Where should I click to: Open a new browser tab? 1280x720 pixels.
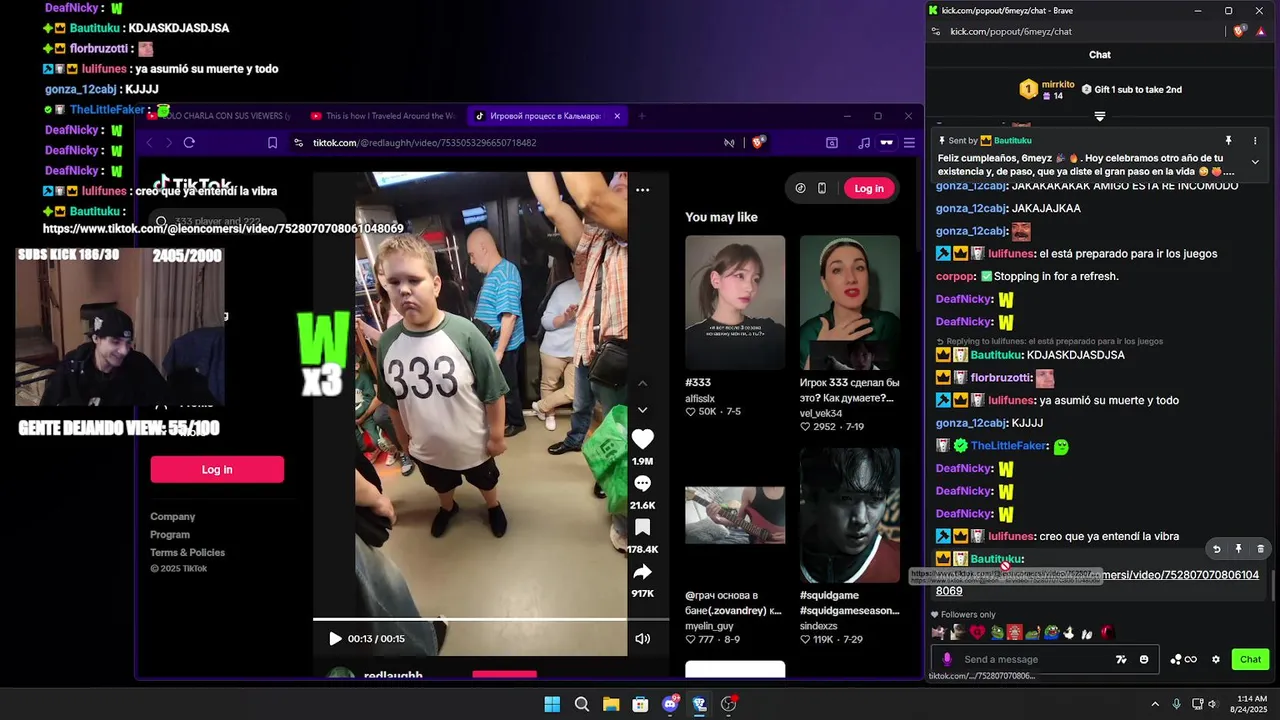click(642, 116)
